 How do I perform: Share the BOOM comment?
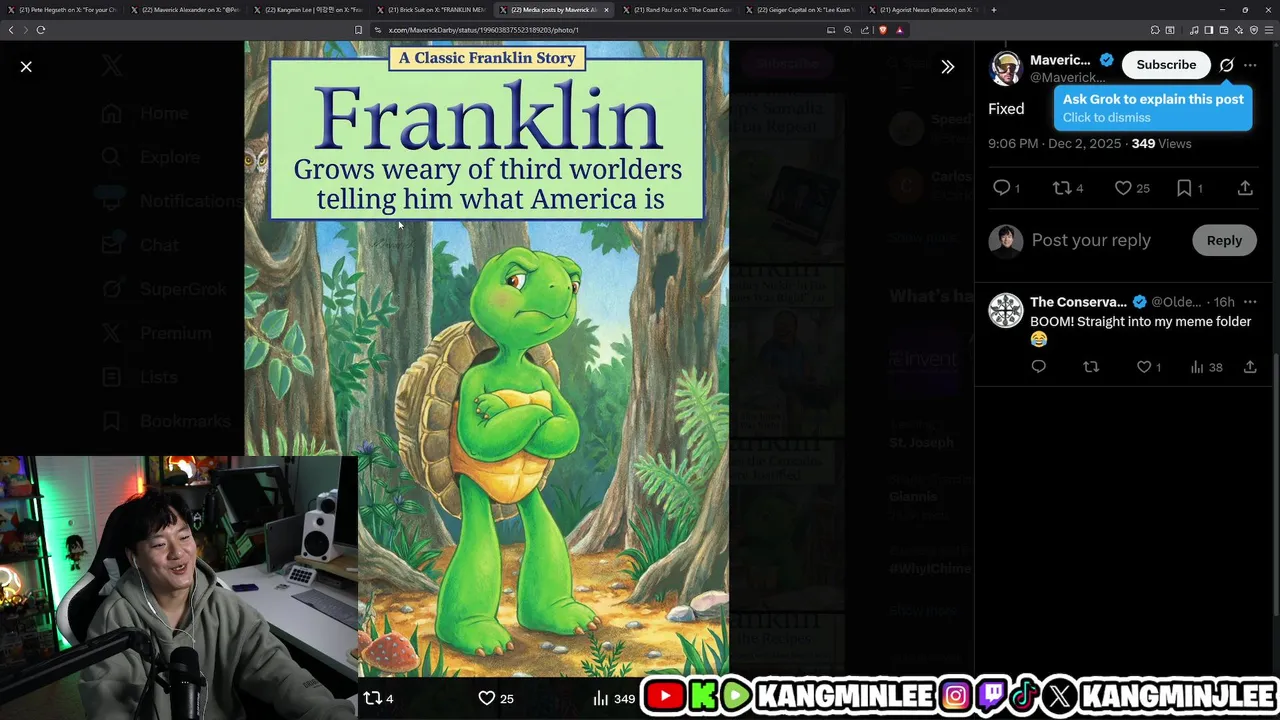1250,367
